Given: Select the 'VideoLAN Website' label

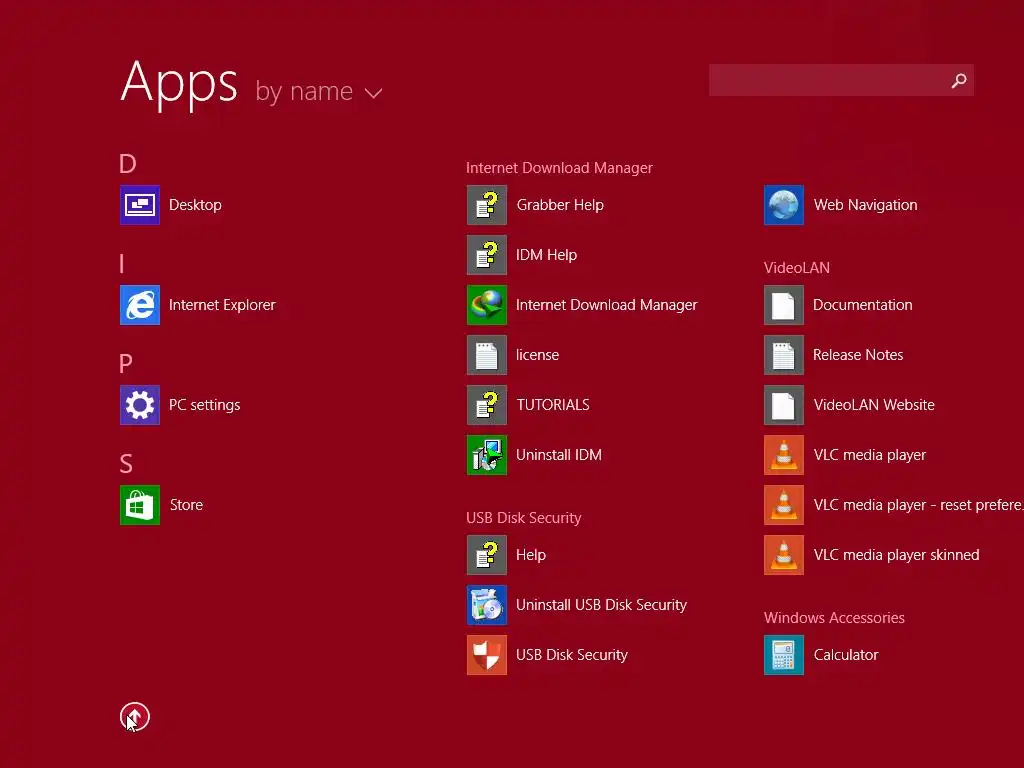Looking at the screenshot, I should click(874, 405).
